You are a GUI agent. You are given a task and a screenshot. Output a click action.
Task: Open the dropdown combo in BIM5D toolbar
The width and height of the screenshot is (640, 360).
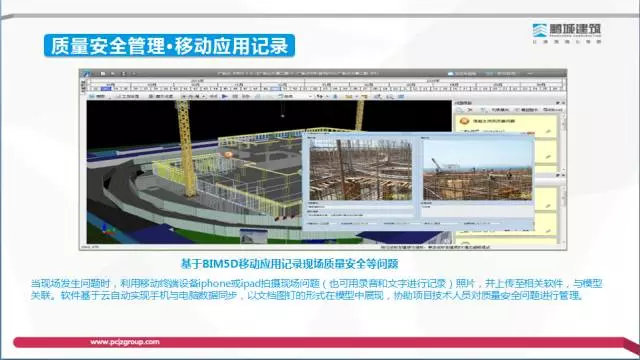point(296,97)
